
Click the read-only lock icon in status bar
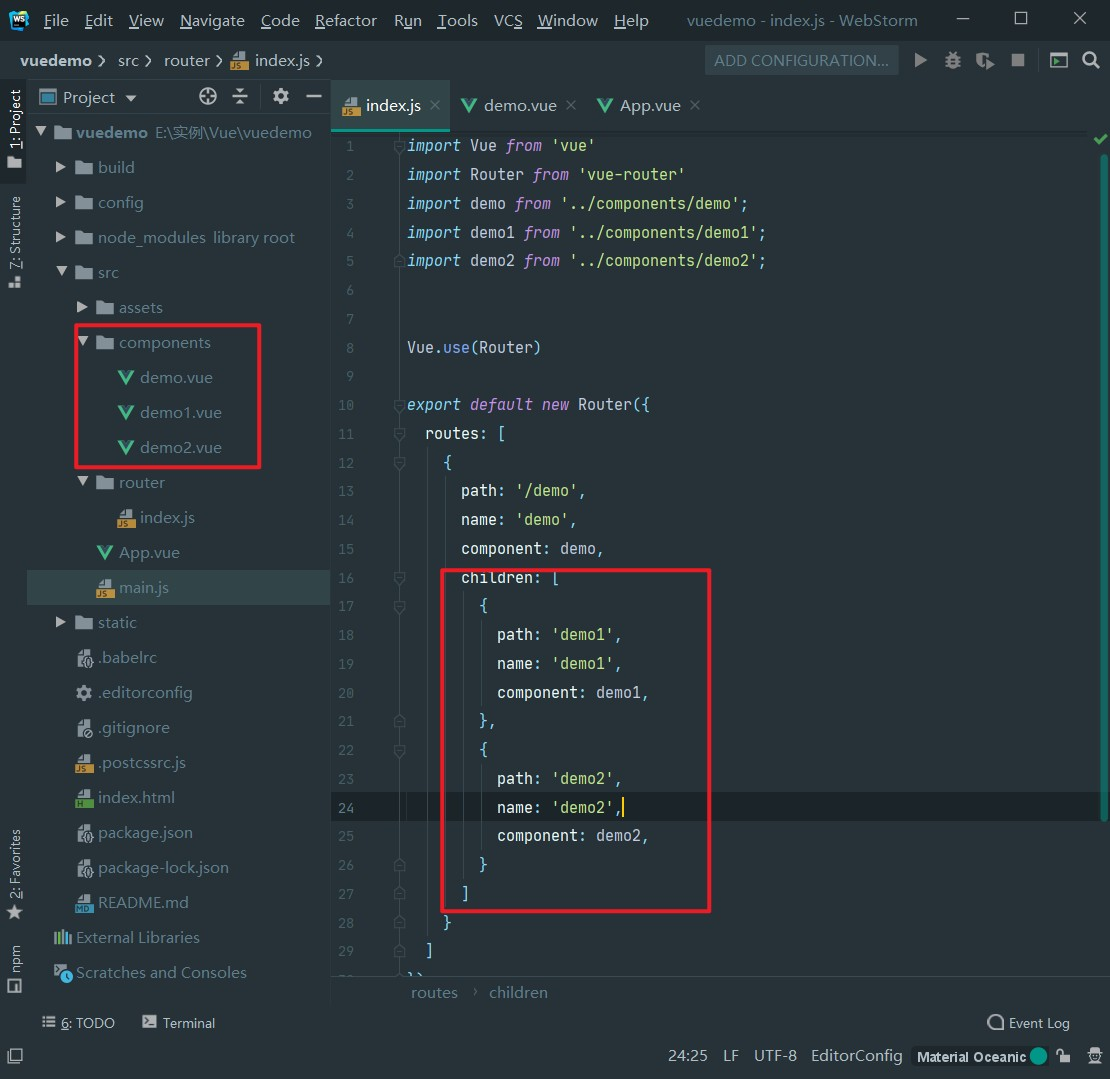click(x=1063, y=1056)
